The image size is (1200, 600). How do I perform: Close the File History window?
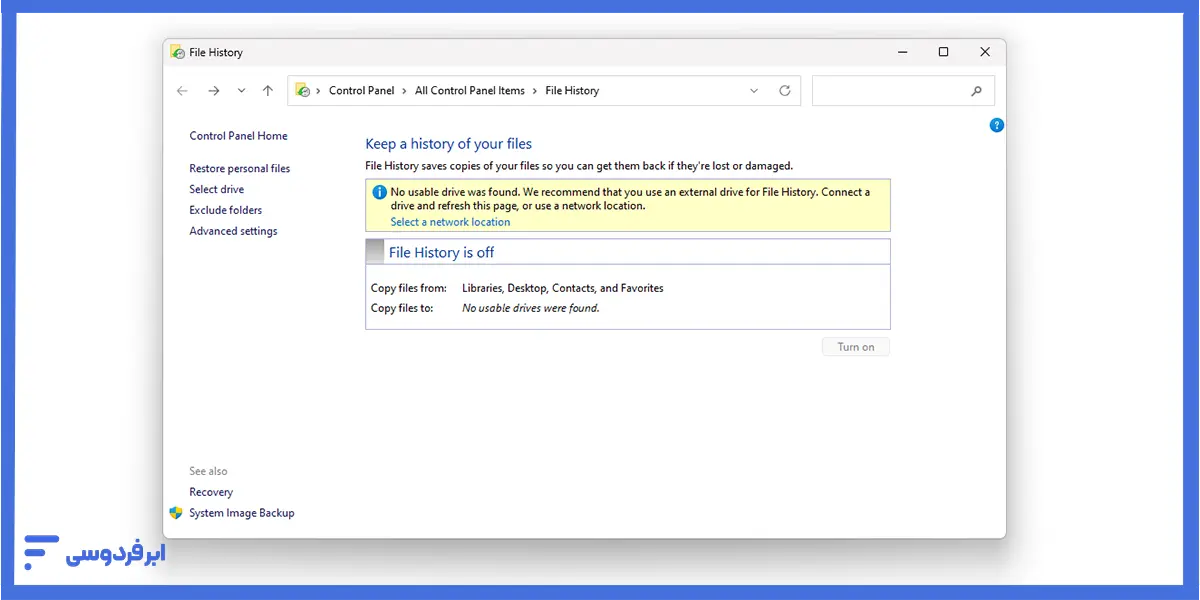pyautogui.click(x=985, y=52)
